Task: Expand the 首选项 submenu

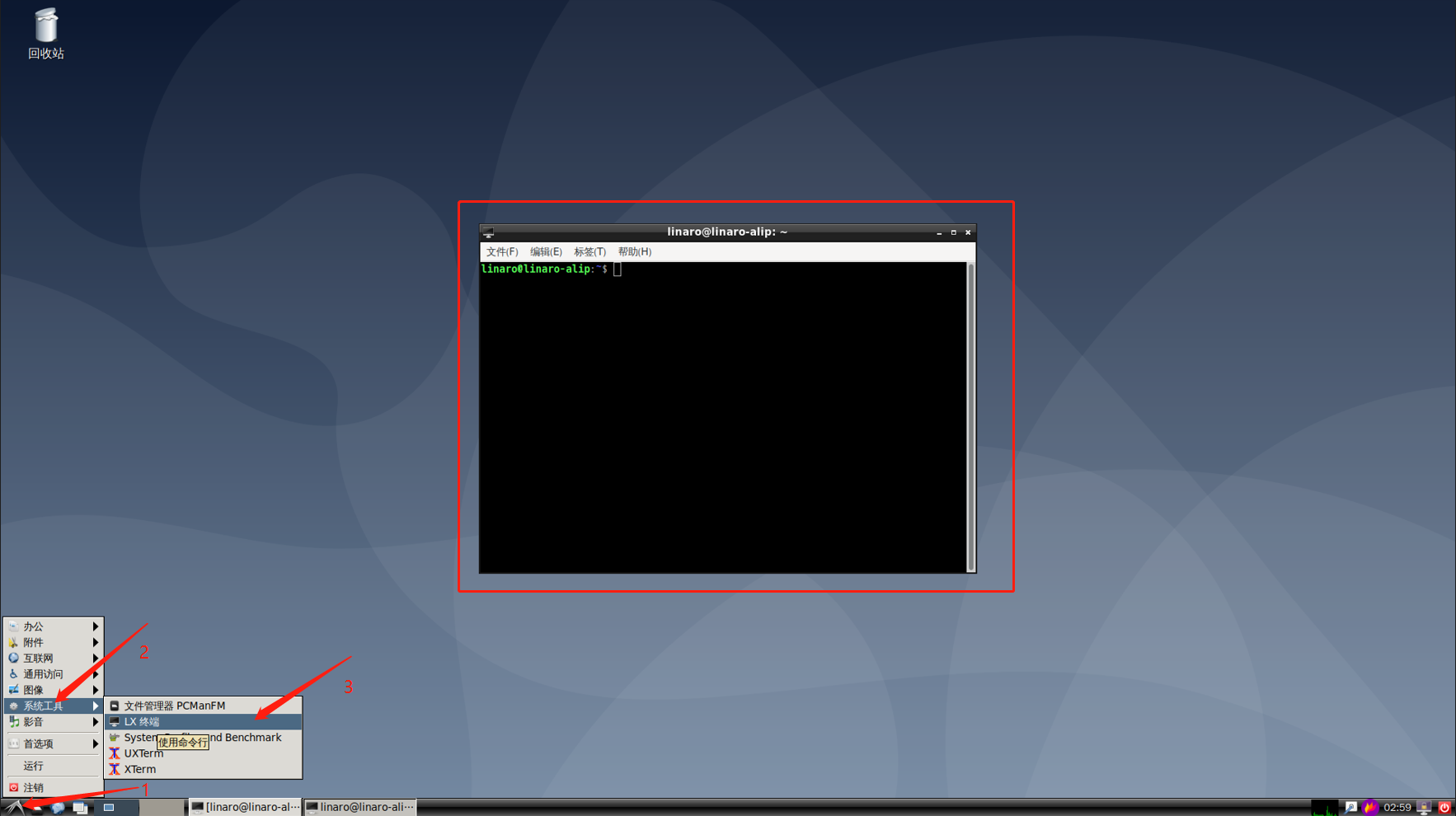Action: 54,743
